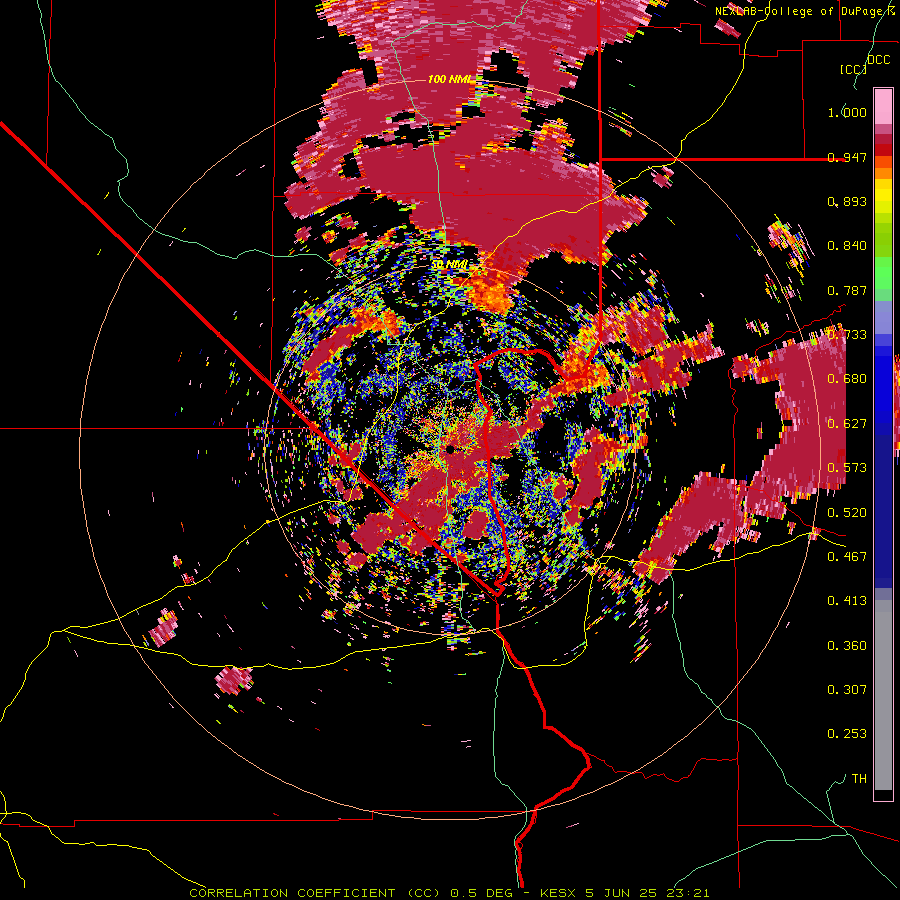Screen dimensions: 900x900
Task: Click the [CC] product label
Action: (853, 69)
